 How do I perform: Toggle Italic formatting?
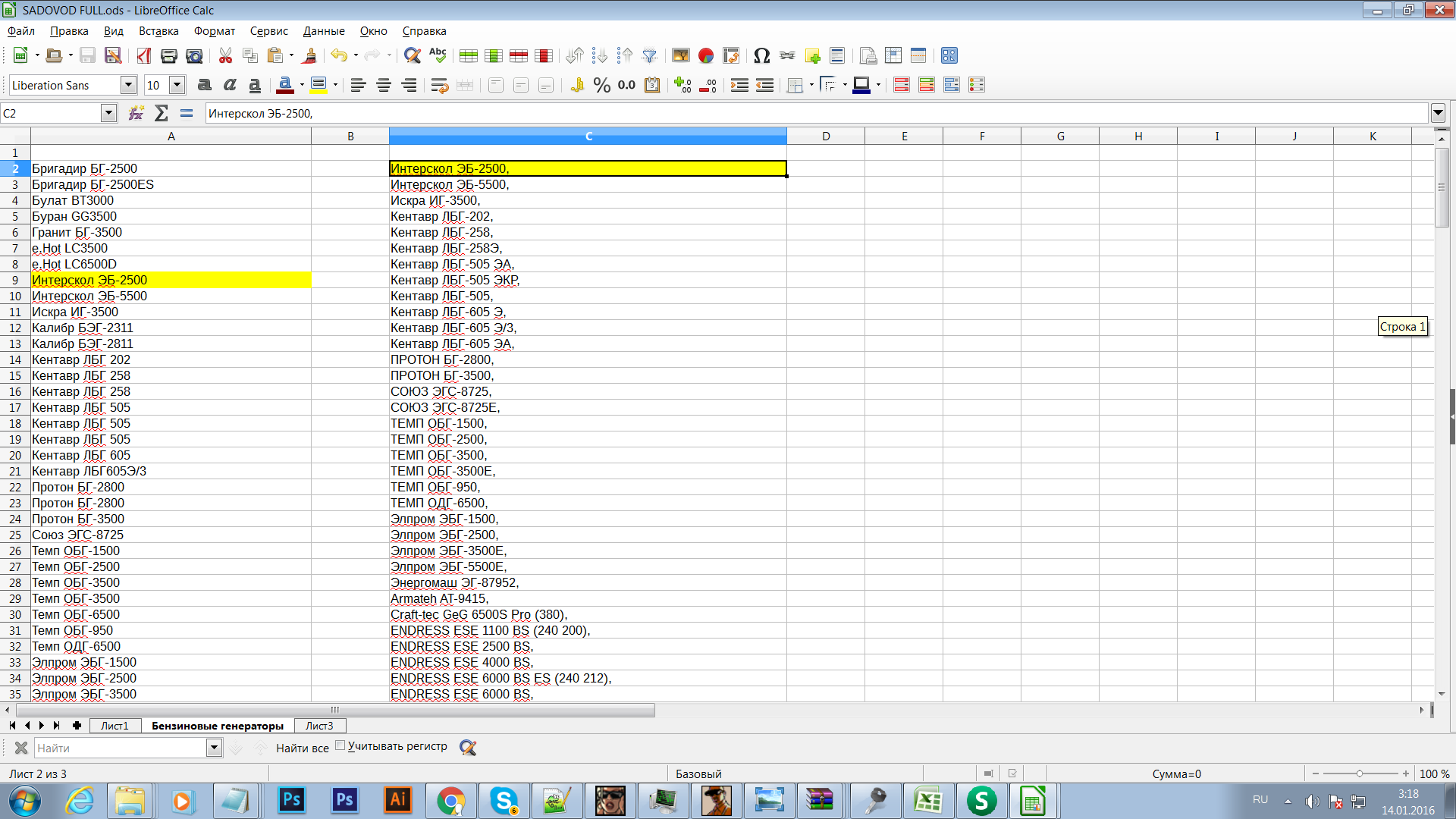point(230,85)
